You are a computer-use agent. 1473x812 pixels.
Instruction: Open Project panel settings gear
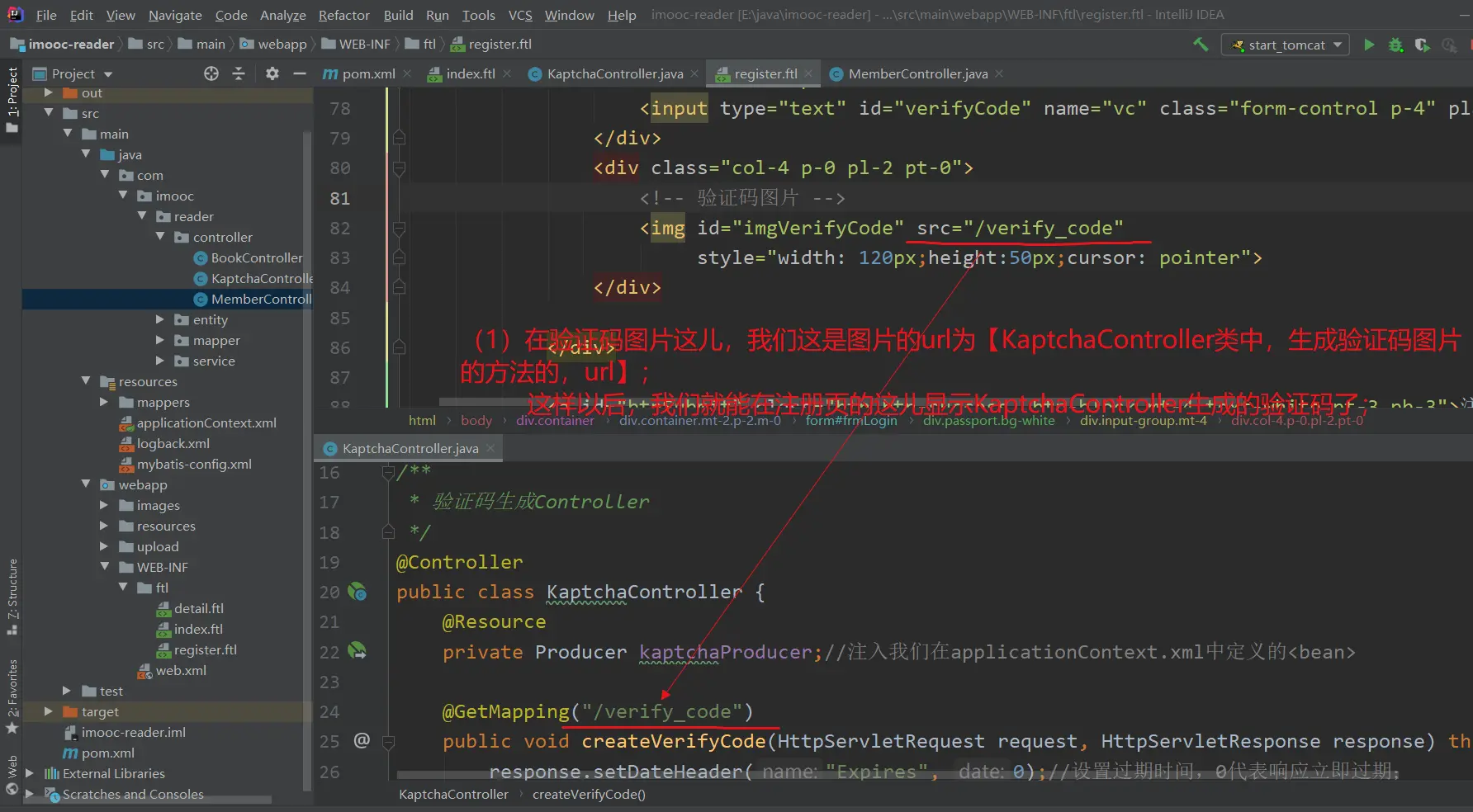pos(272,73)
